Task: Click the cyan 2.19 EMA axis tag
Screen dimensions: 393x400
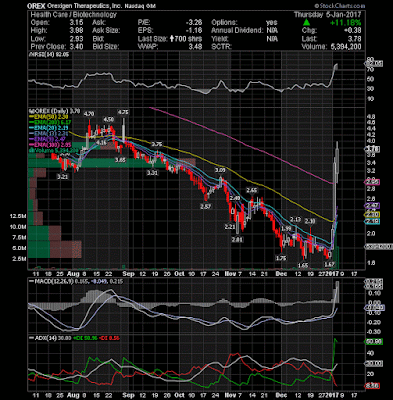Action: 372,221
